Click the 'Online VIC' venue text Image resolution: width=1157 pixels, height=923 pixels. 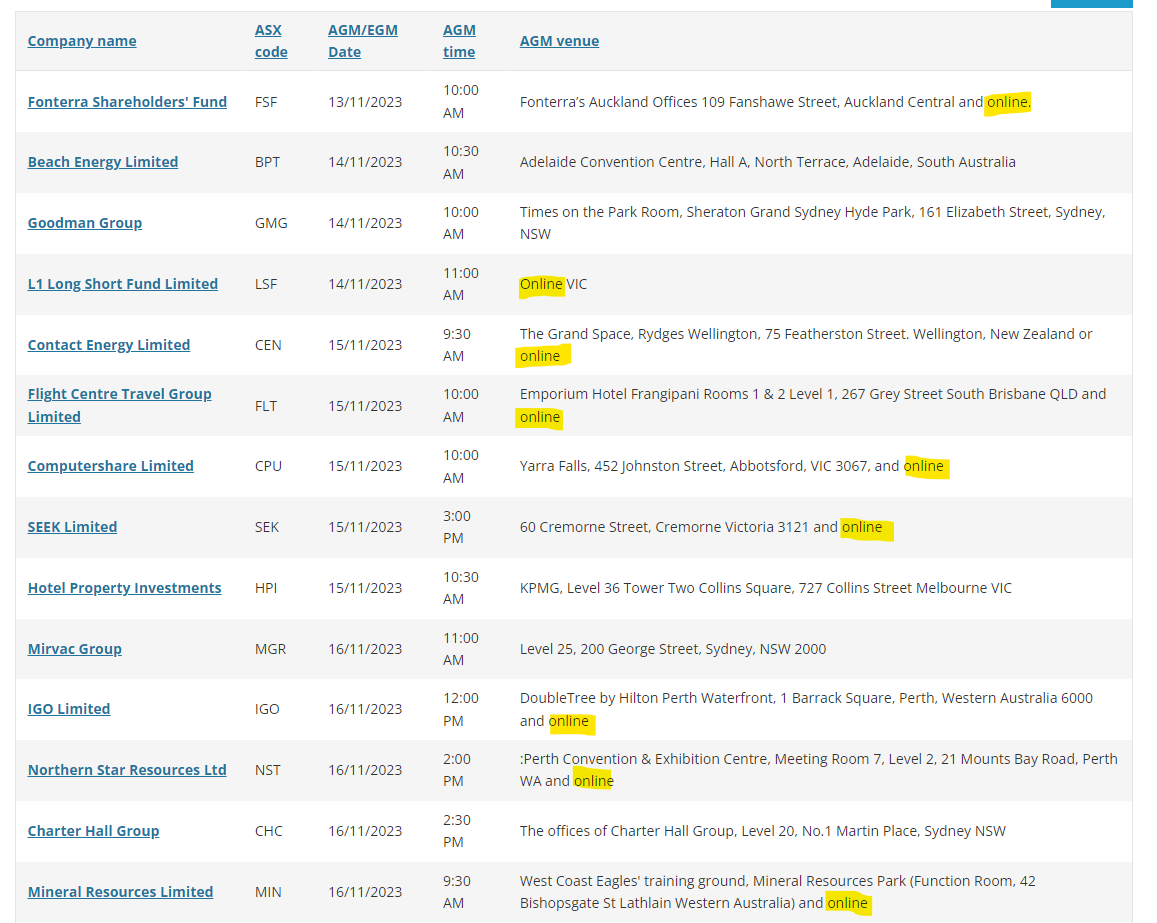pos(553,284)
